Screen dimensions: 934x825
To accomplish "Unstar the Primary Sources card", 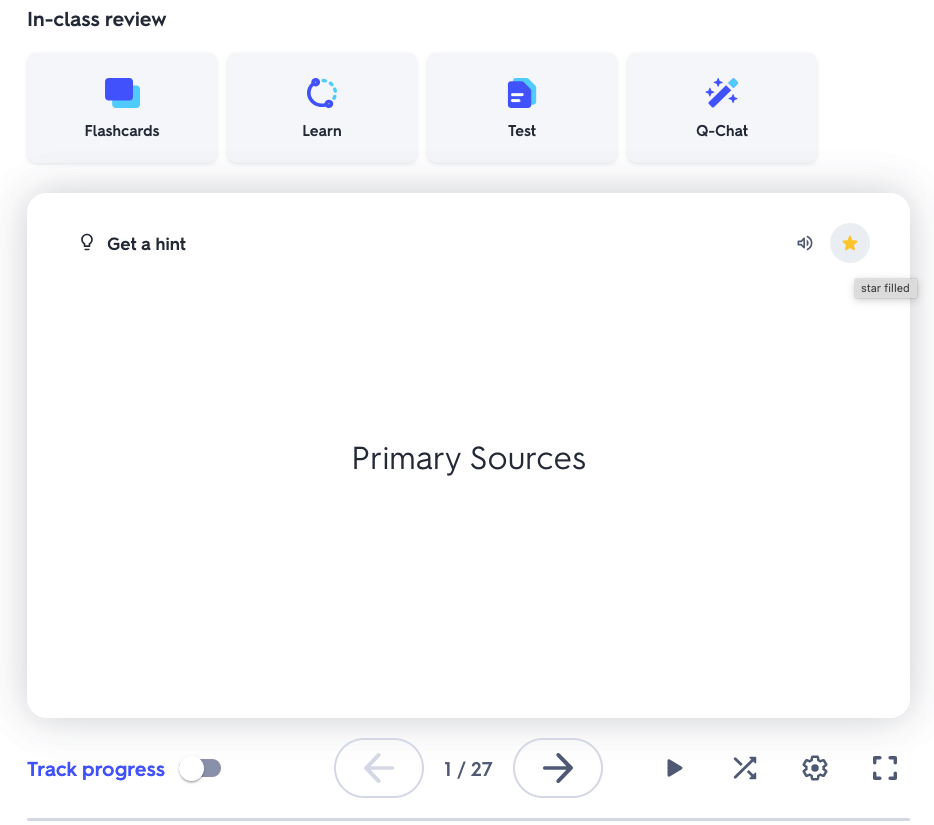I will 849,243.
